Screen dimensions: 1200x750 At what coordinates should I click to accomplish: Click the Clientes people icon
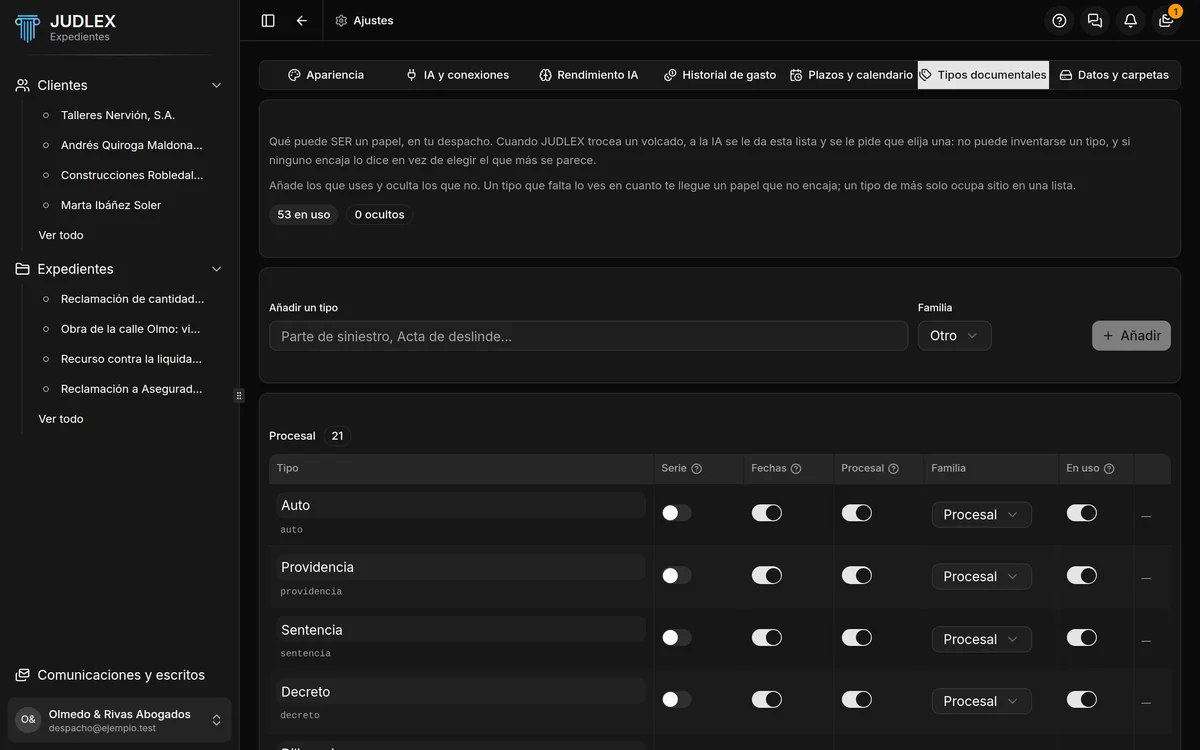point(23,85)
